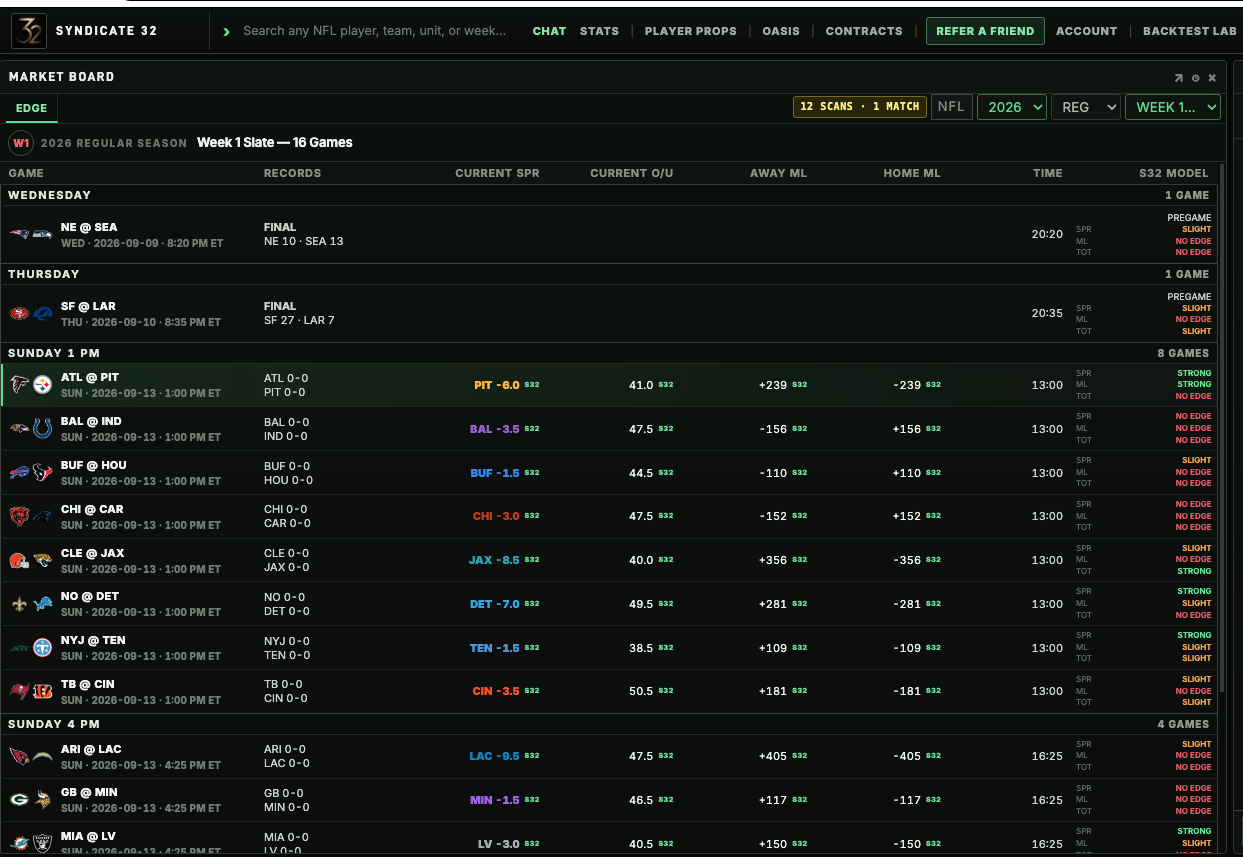The image size is (1243, 857).
Task: Select the TB @ CIN game title
Action: 87,684
